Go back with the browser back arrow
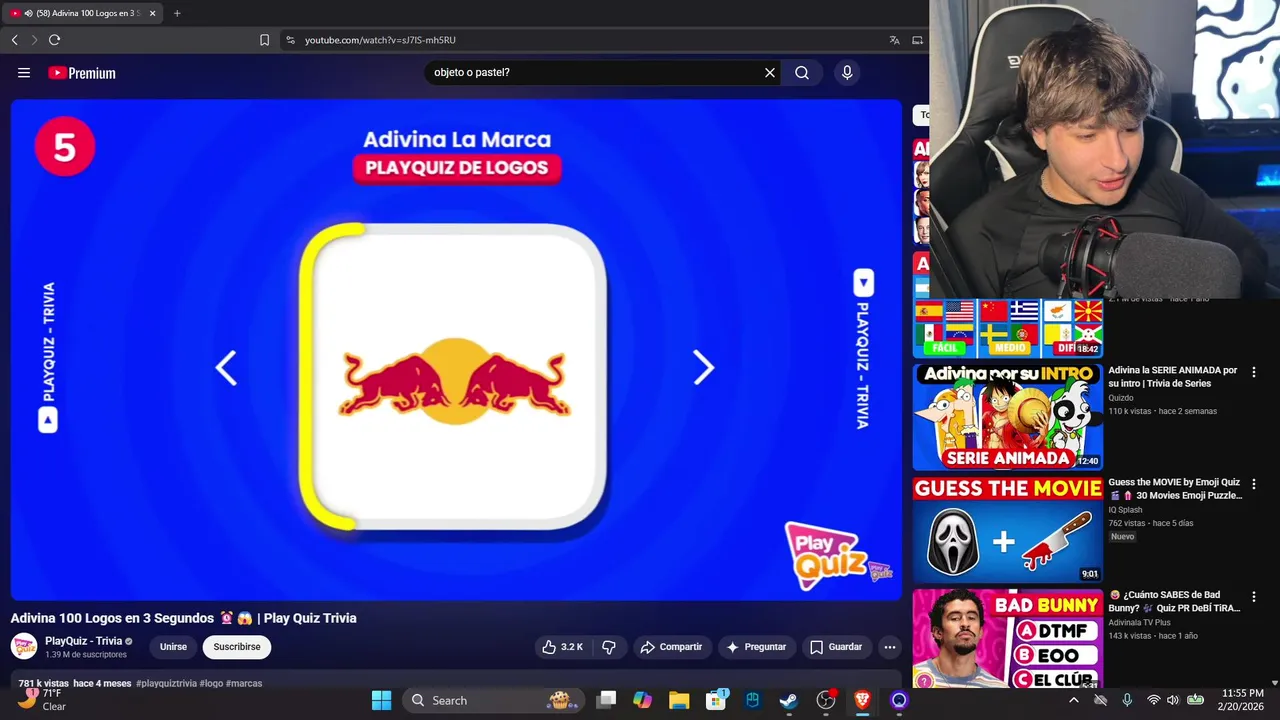Image resolution: width=1280 pixels, height=720 pixels. click(x=14, y=40)
